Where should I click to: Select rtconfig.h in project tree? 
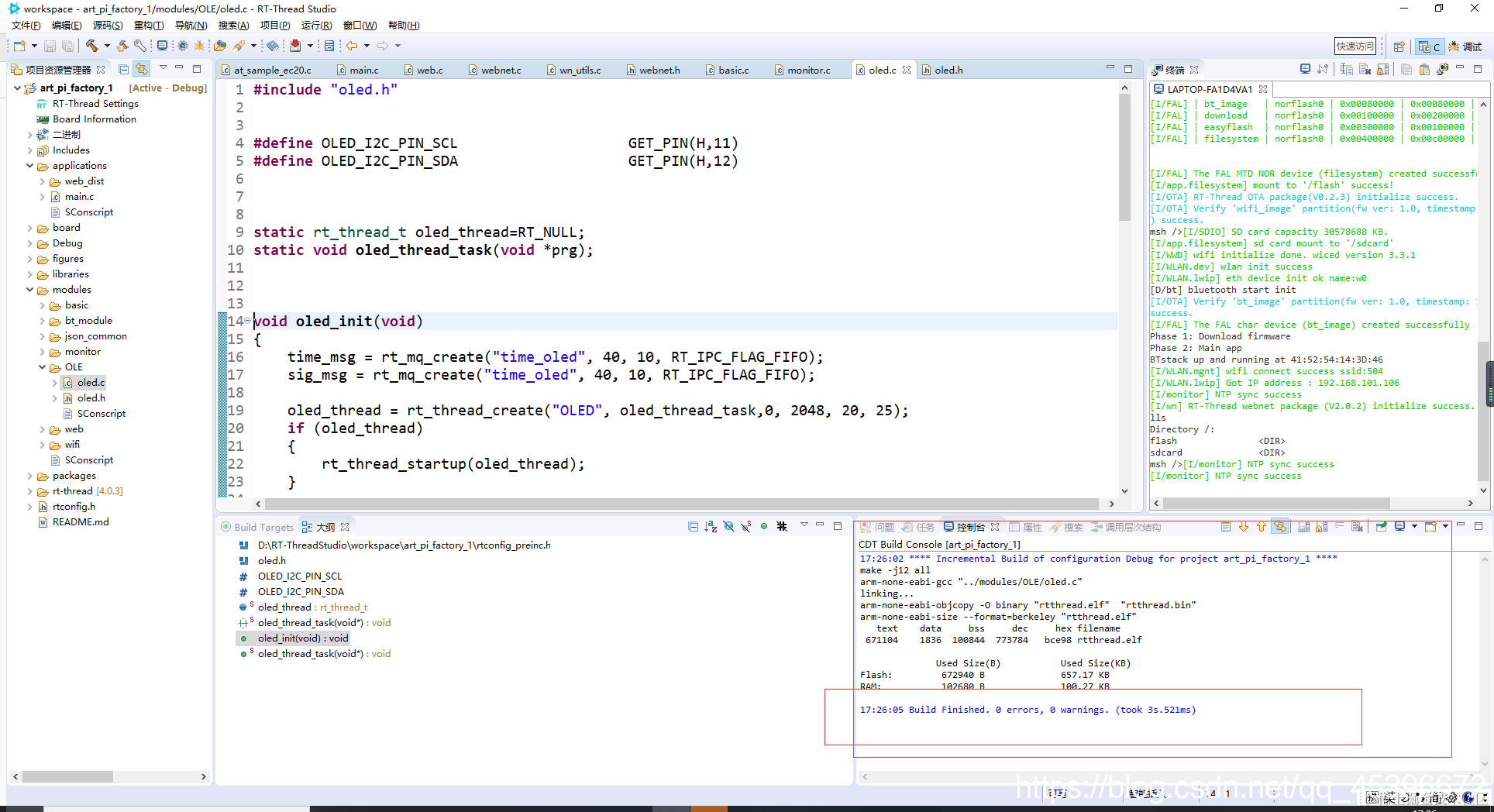[74, 507]
